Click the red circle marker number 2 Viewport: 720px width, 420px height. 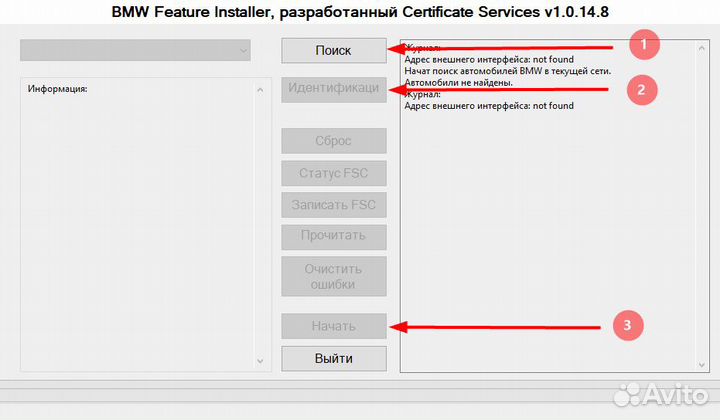click(640, 89)
